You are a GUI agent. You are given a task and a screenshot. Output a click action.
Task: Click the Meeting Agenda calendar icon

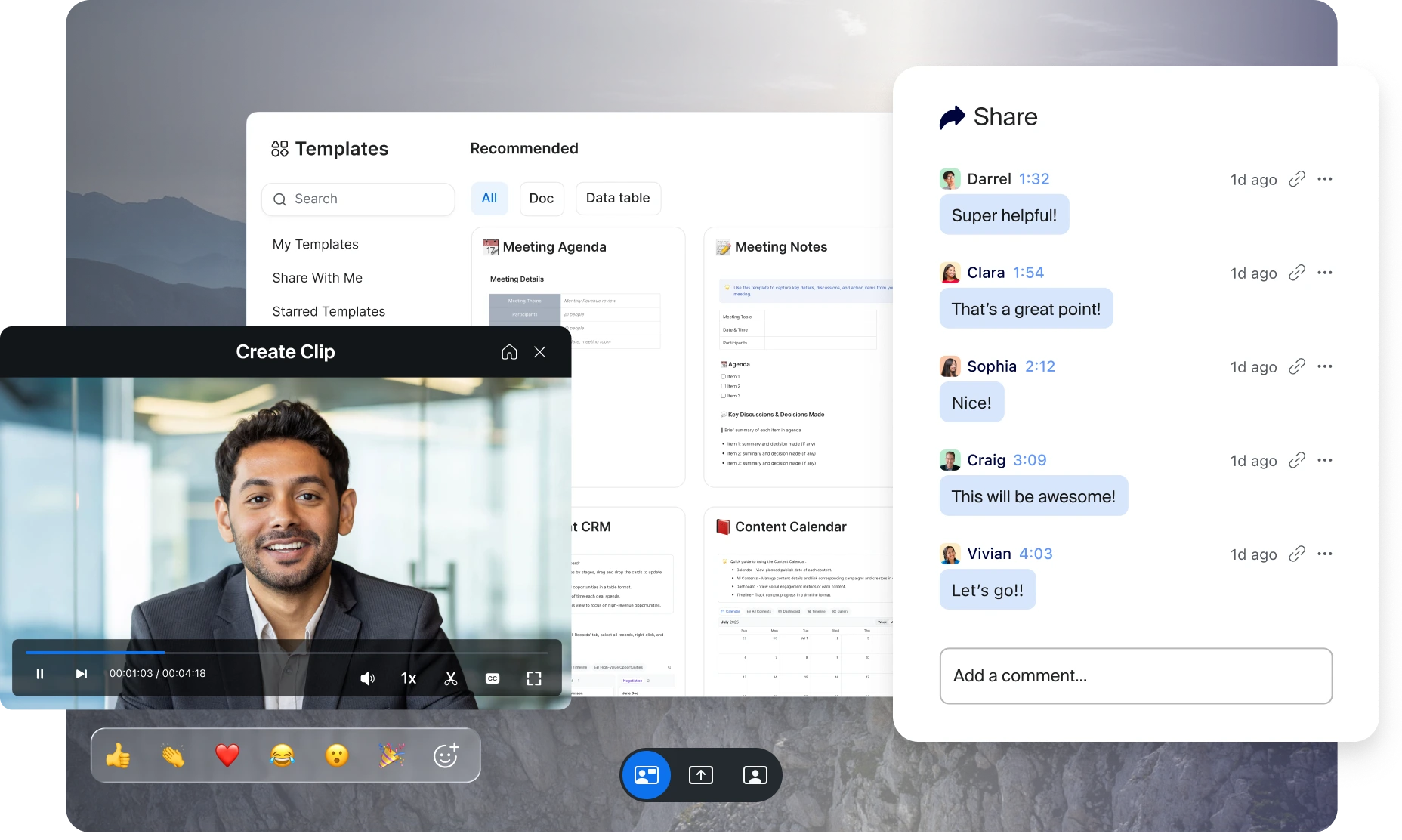pos(491,247)
